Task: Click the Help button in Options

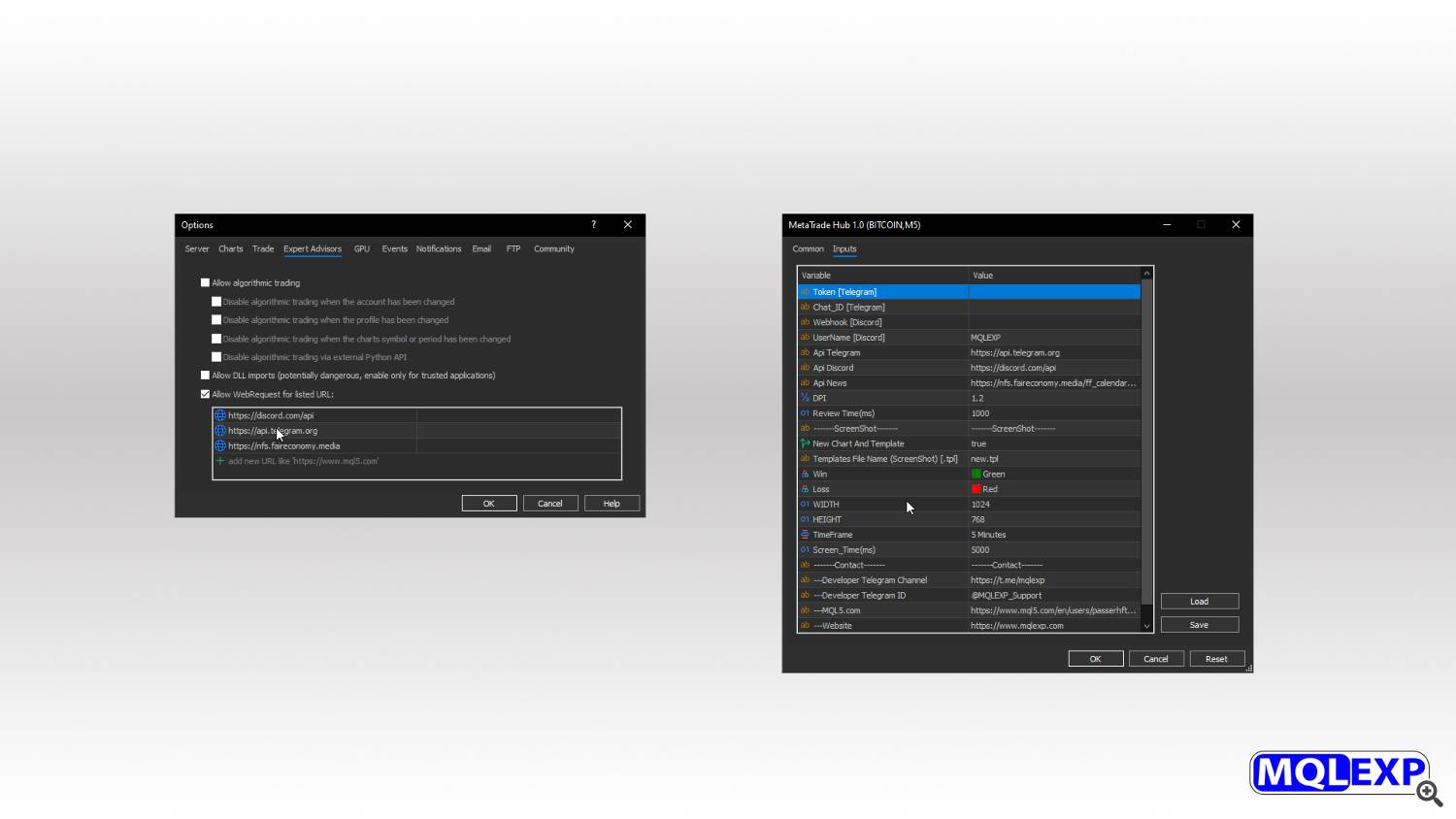Action: pos(612,504)
